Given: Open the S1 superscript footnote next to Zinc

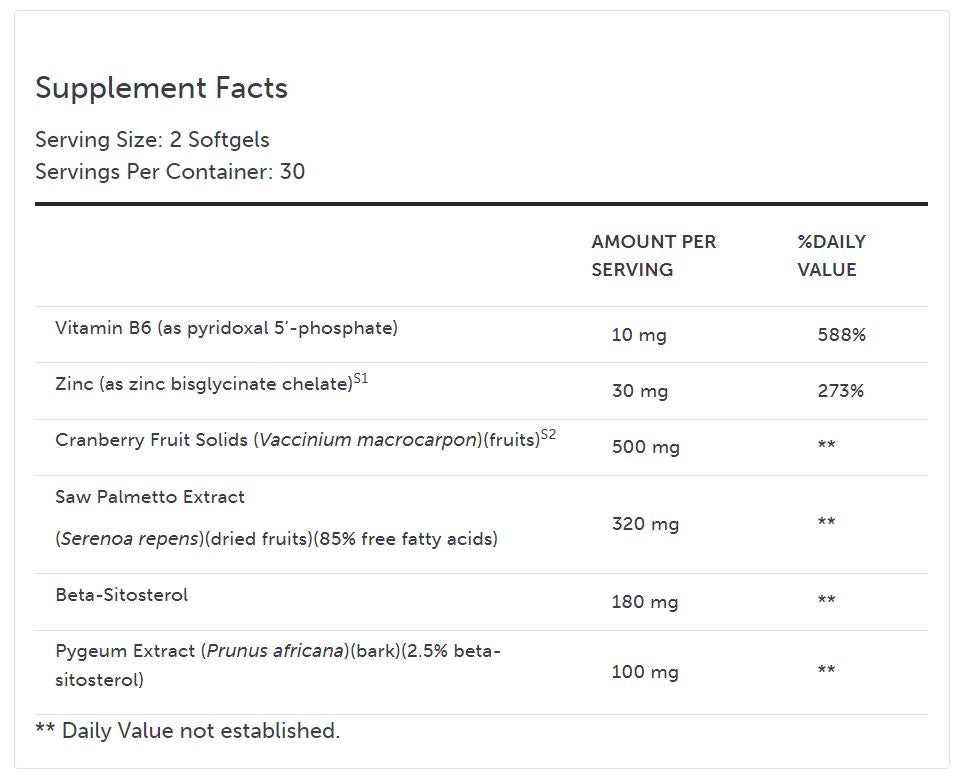Looking at the screenshot, I should 361,379.
